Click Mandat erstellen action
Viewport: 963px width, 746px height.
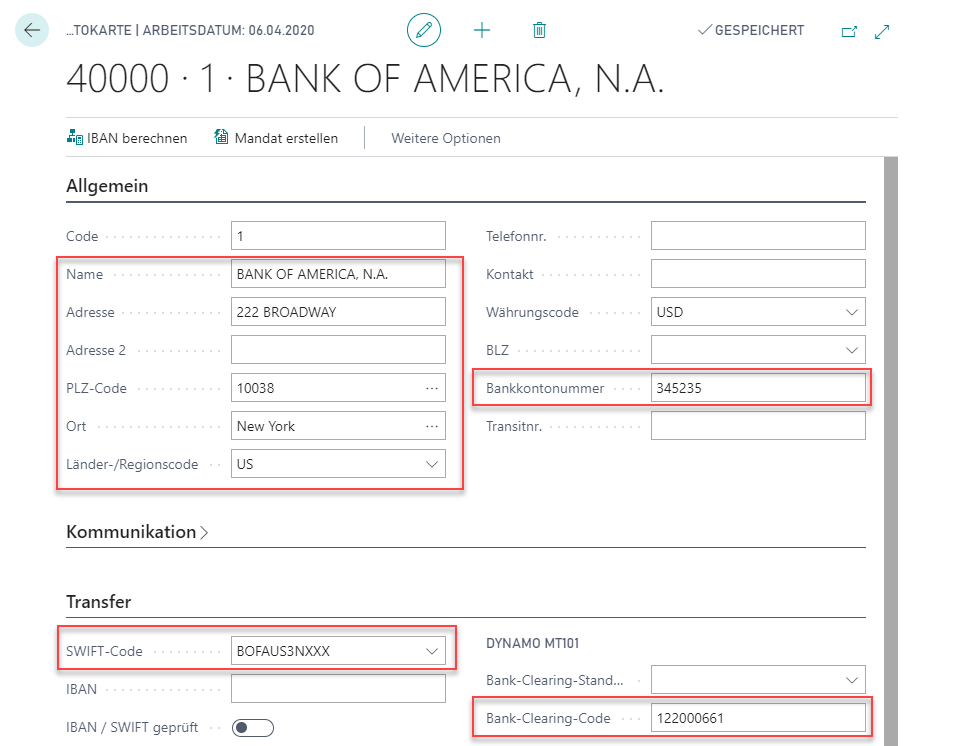tap(276, 138)
